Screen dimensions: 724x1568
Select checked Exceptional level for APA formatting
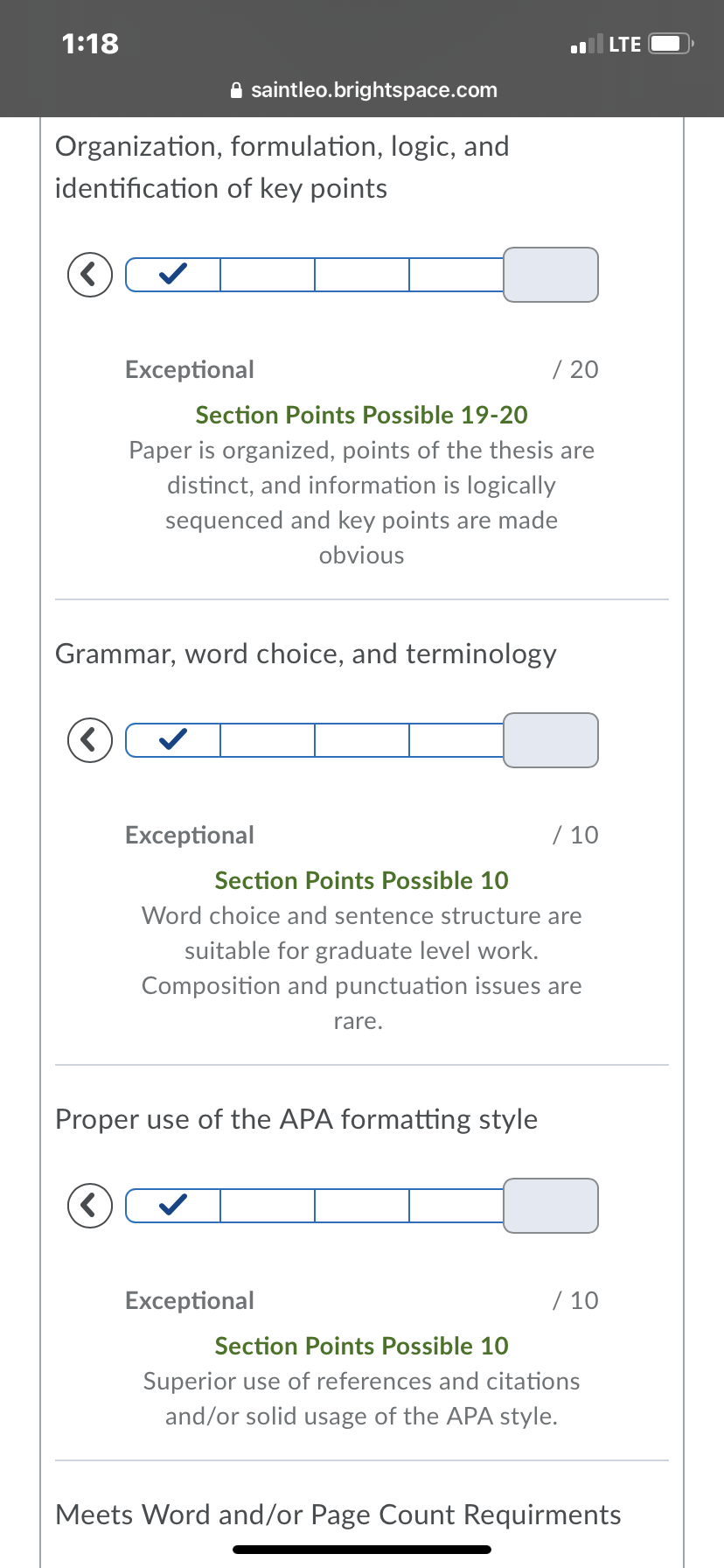coord(173,1206)
